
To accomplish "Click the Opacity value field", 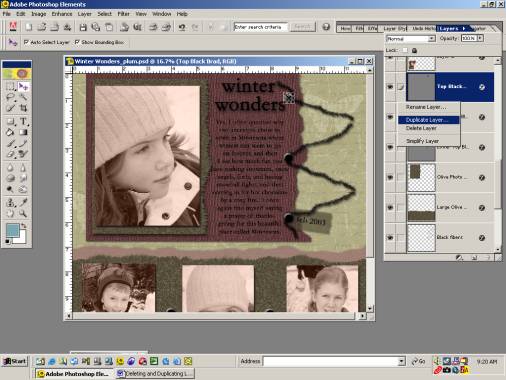I will (469, 38).
